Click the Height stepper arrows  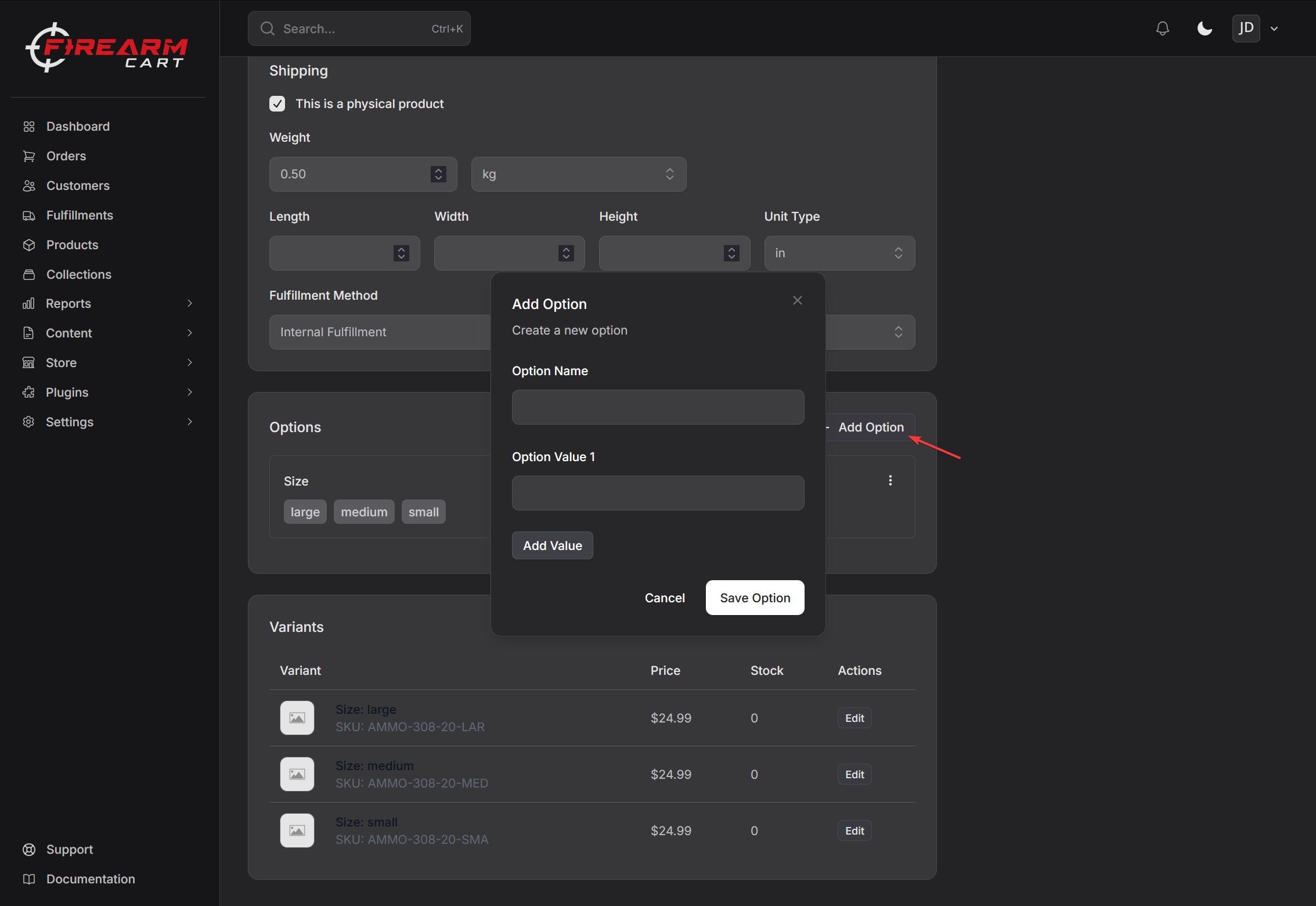click(731, 253)
